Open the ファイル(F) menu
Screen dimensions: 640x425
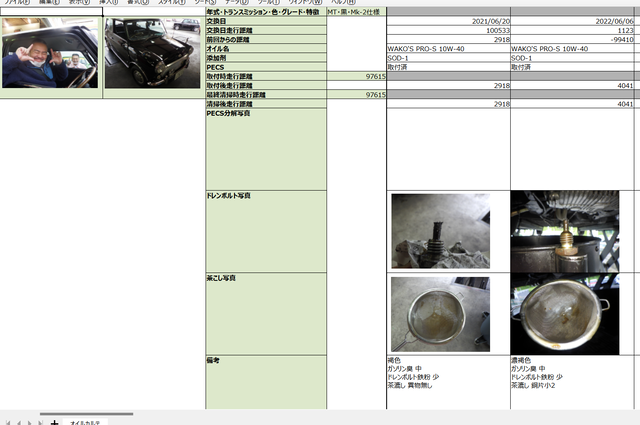pyautogui.click(x=17, y=2)
